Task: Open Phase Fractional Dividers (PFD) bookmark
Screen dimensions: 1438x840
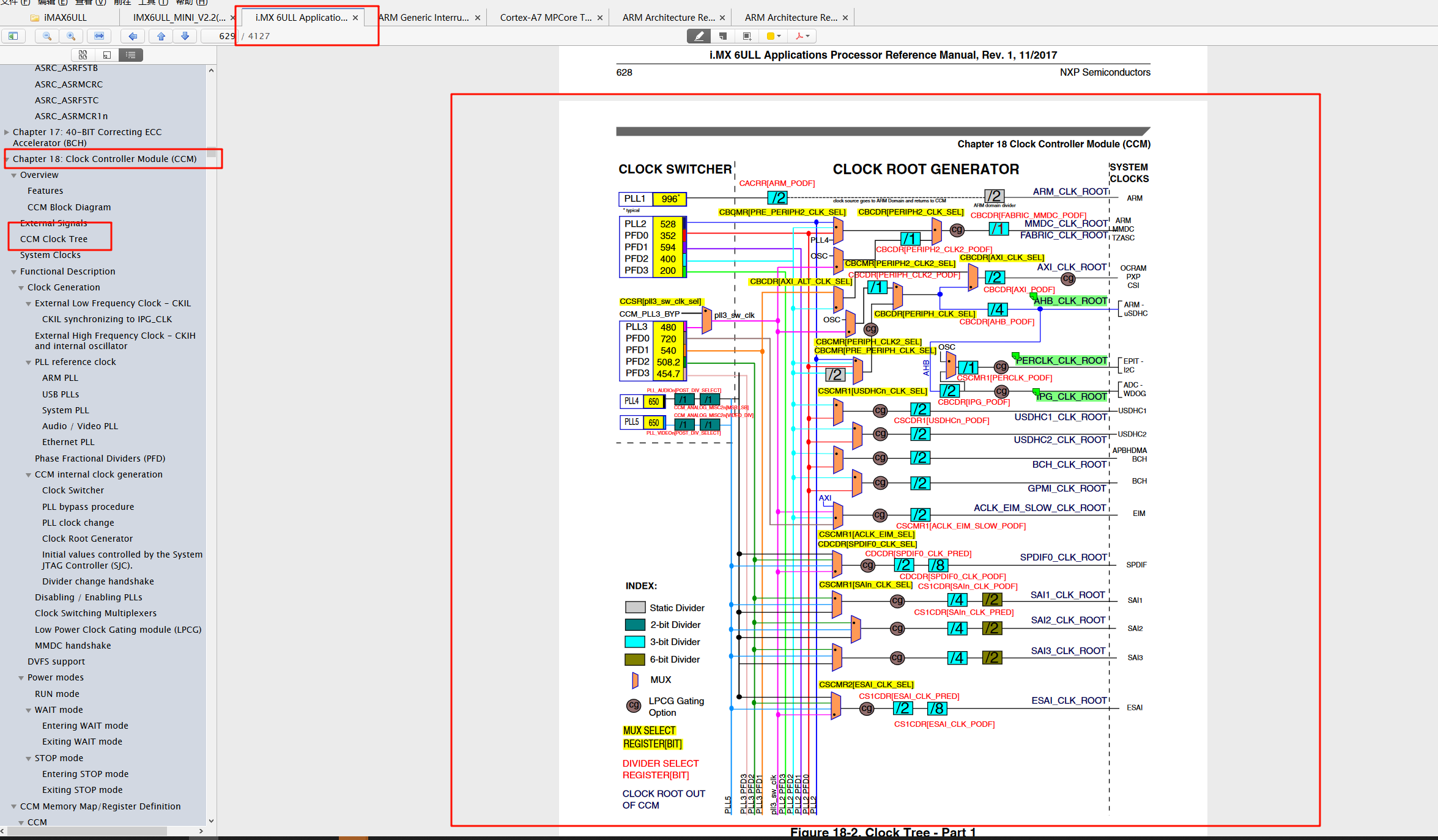Action: click(x=100, y=459)
